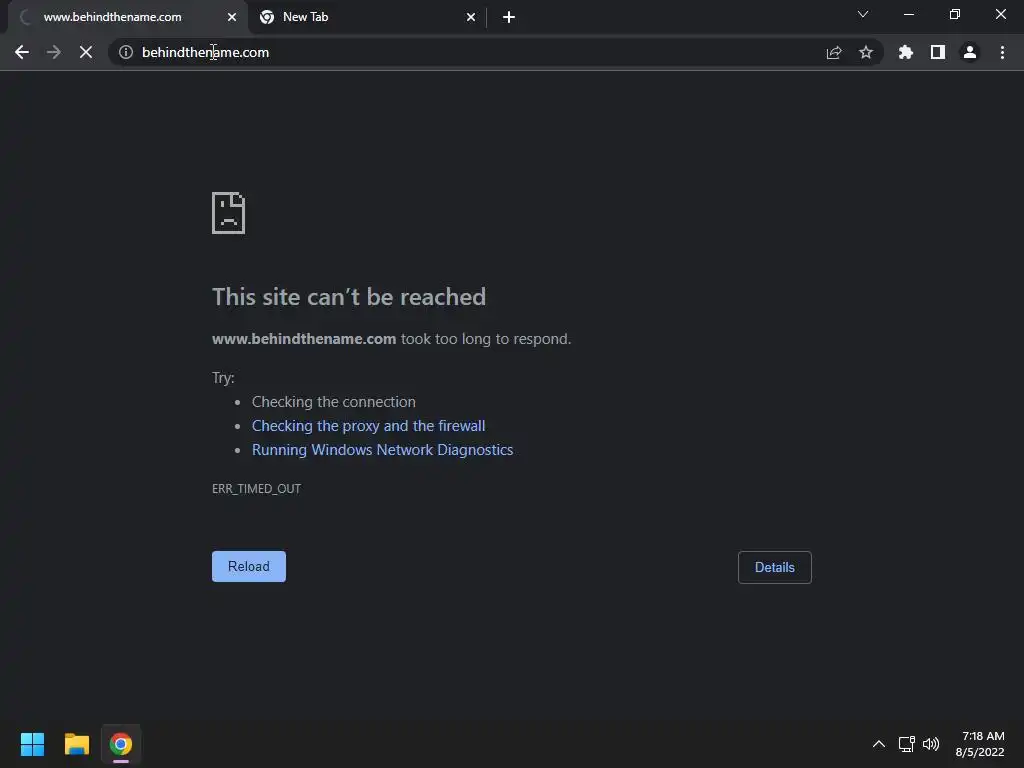Viewport: 1024px width, 768px height.
Task: Open Chrome three-dot menu
Action: (1002, 52)
